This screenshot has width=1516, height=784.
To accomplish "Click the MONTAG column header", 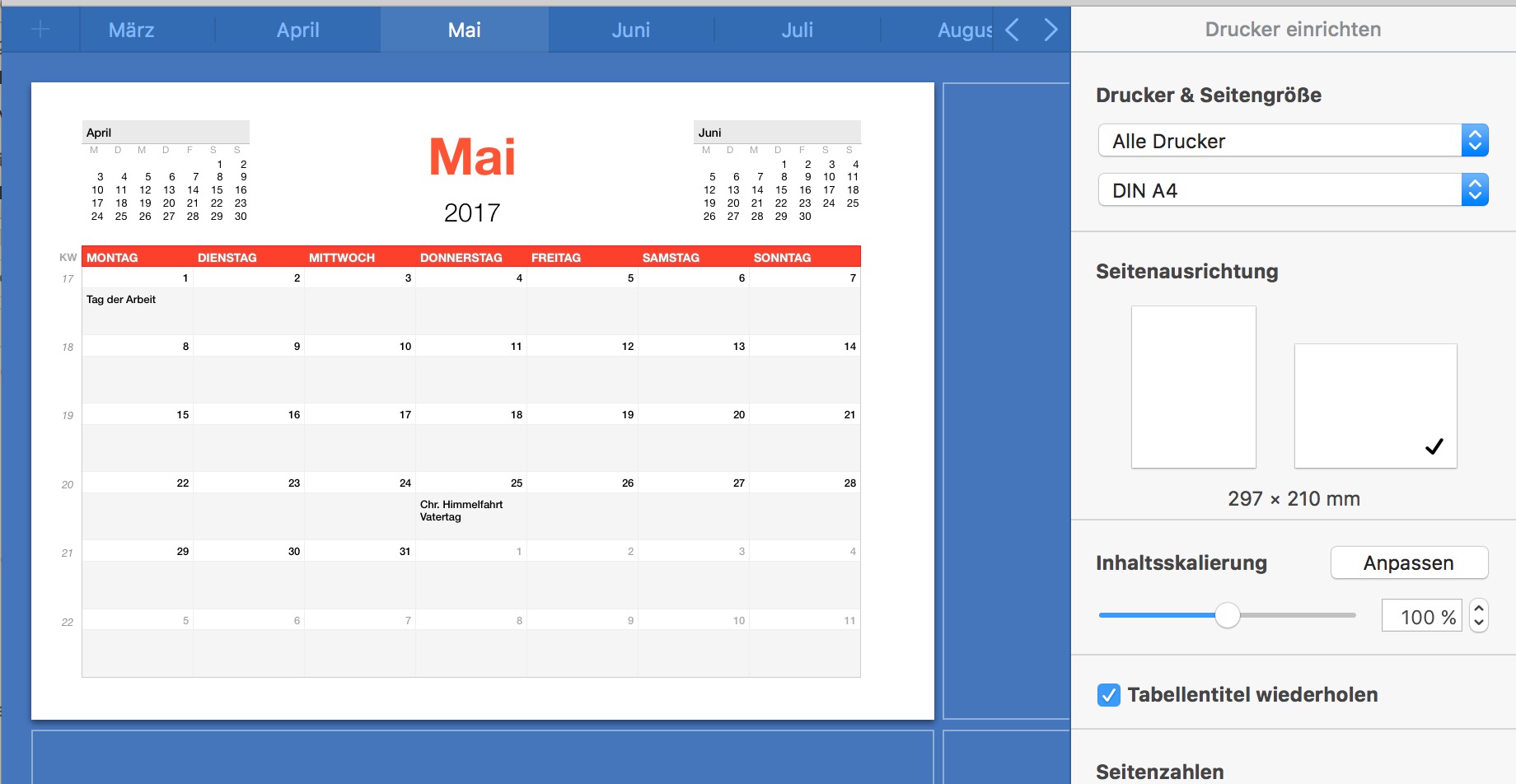I will coord(113,258).
